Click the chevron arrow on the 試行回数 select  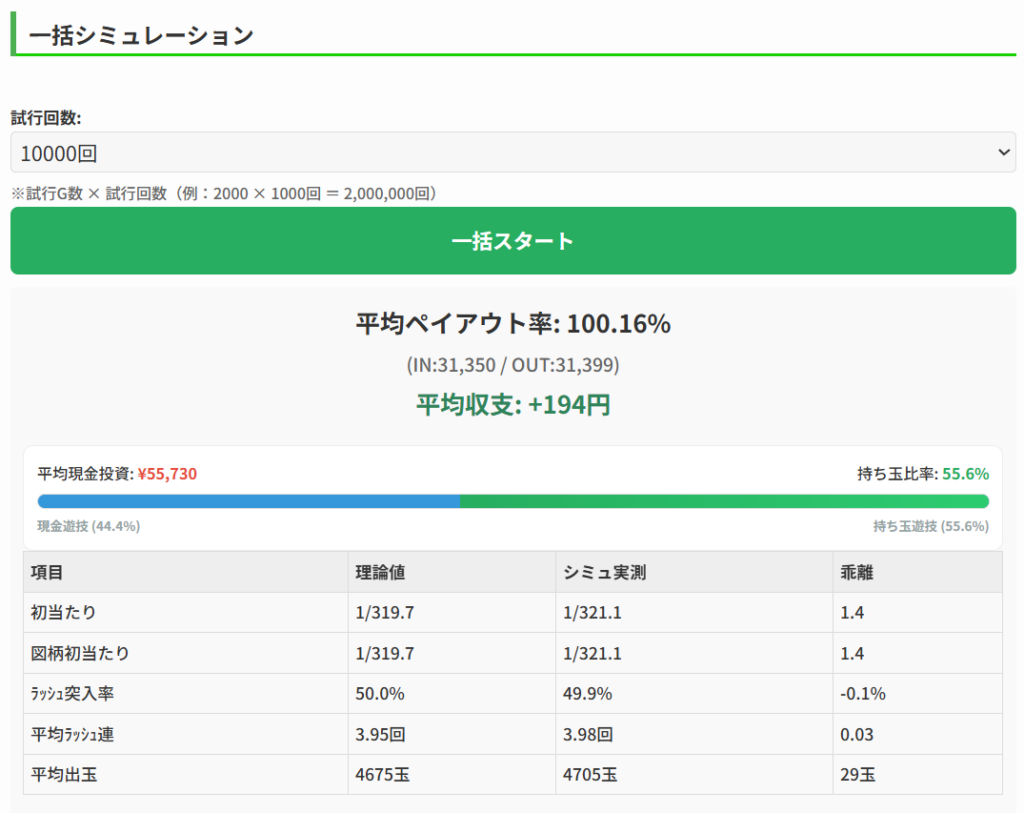(x=1003, y=153)
